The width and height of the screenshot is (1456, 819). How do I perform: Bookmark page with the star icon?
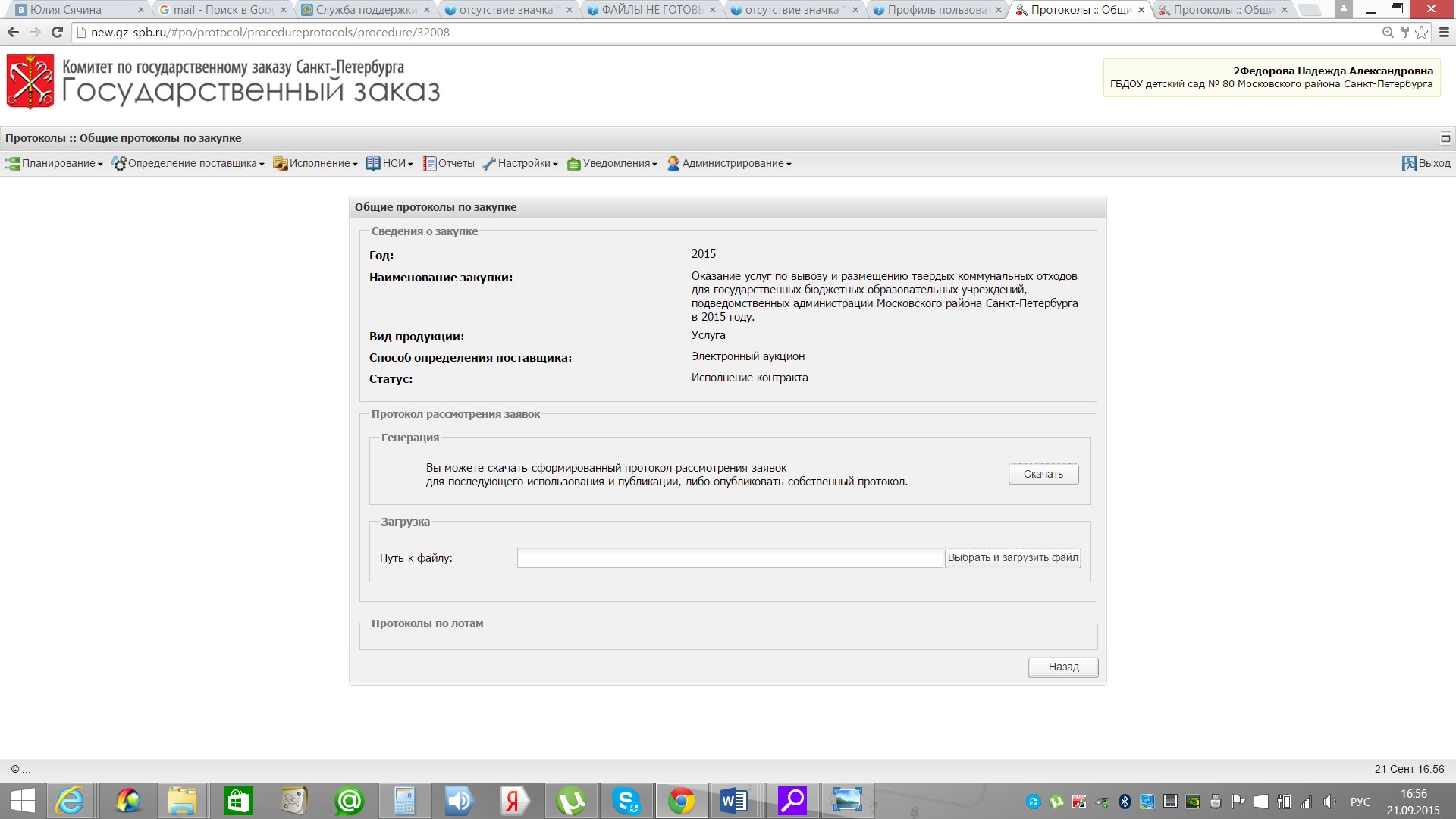pos(1421,33)
